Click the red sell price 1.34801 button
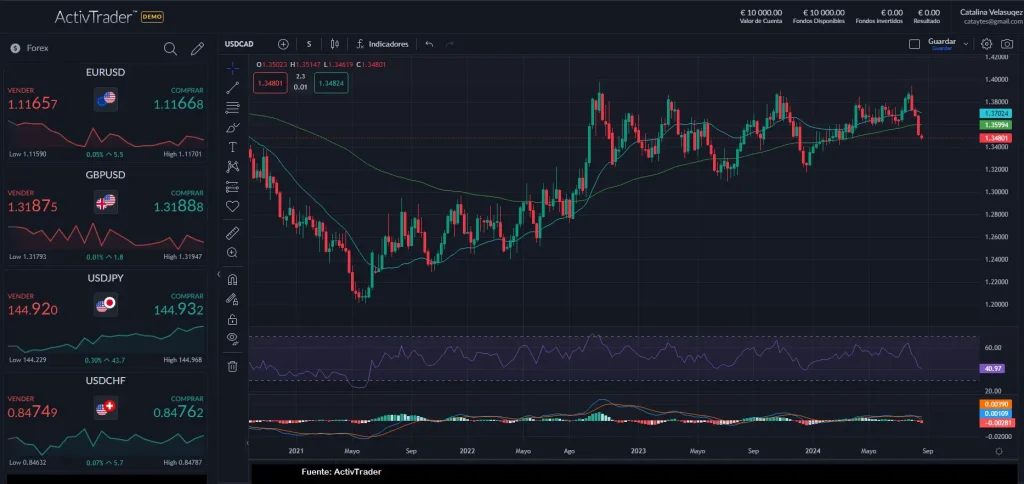Image resolution: width=1024 pixels, height=484 pixels. pyautogui.click(x=269, y=85)
